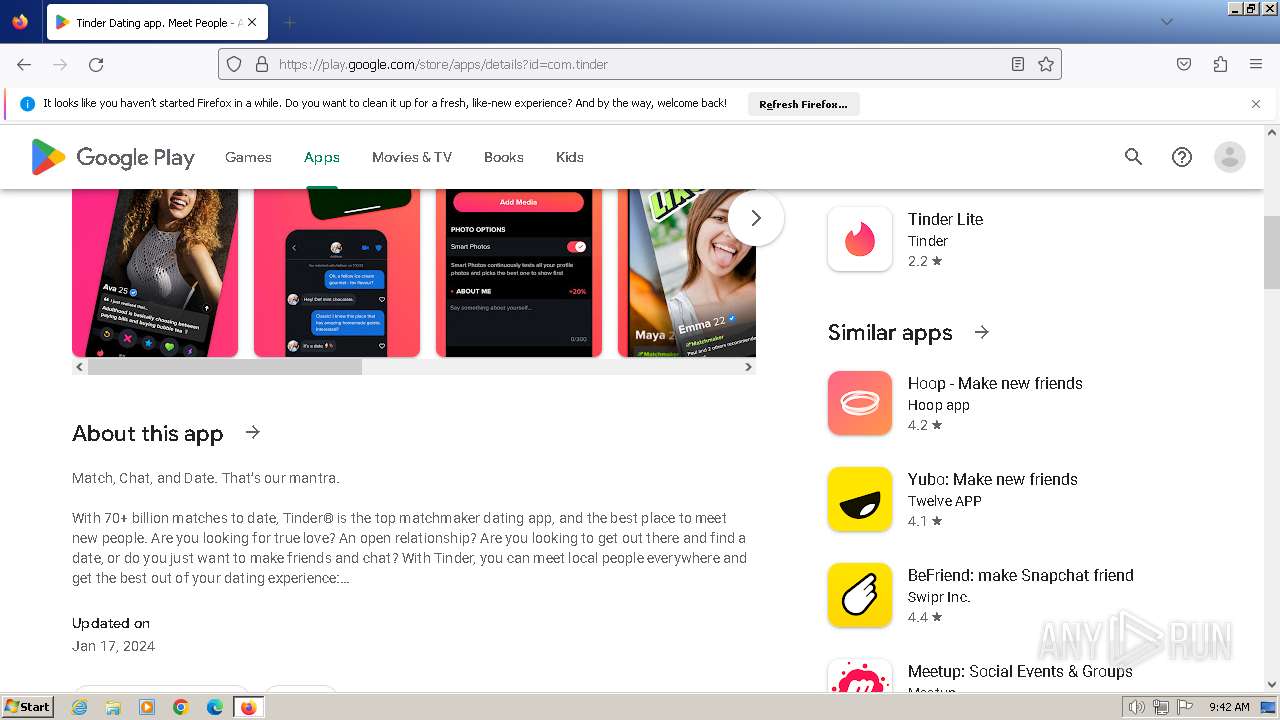1280x720 pixels.
Task: Show tracking protection shield info
Action: point(234,64)
